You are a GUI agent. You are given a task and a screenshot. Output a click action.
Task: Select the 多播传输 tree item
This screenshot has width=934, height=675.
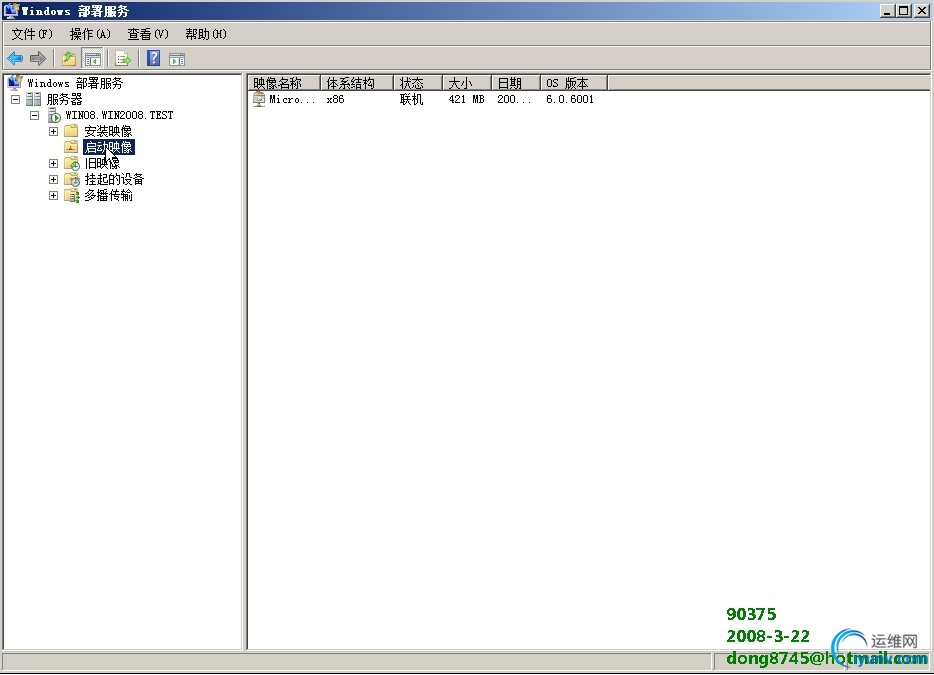(108, 195)
